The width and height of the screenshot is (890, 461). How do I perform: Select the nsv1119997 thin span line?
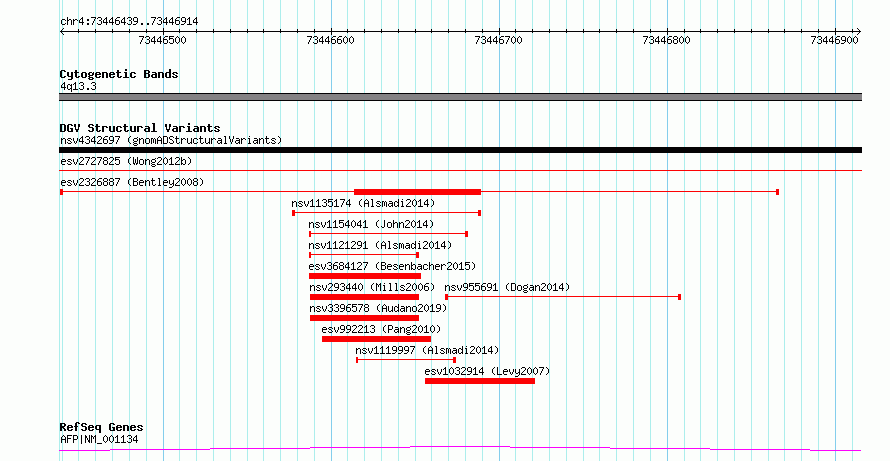(406, 360)
